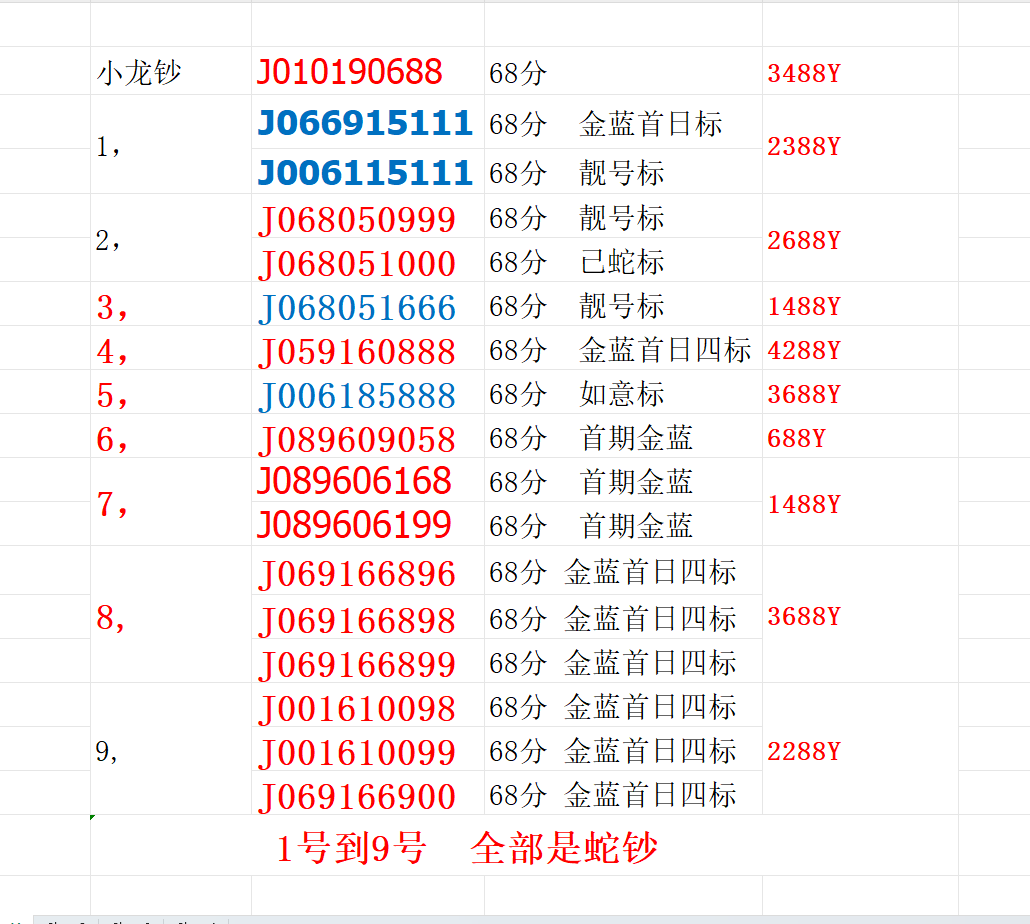Image resolution: width=1030 pixels, height=924 pixels.
Task: Select the blue serial J068051666
Action: tap(357, 307)
